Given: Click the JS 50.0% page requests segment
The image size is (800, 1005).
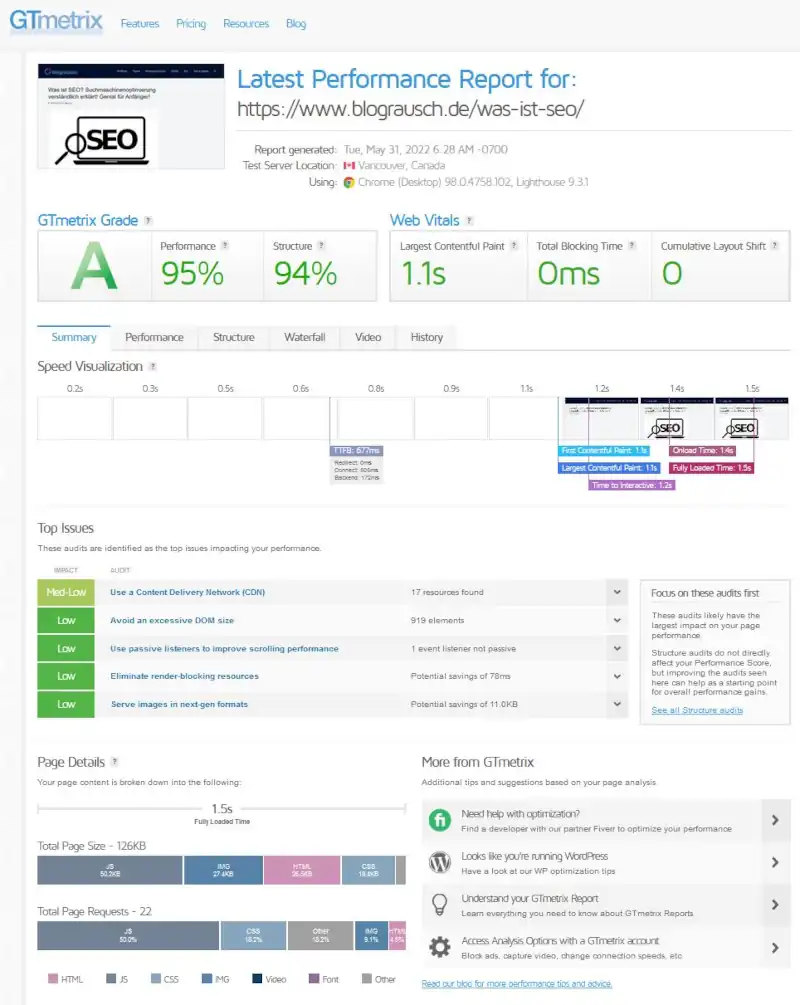Looking at the screenshot, I should coord(128,936).
